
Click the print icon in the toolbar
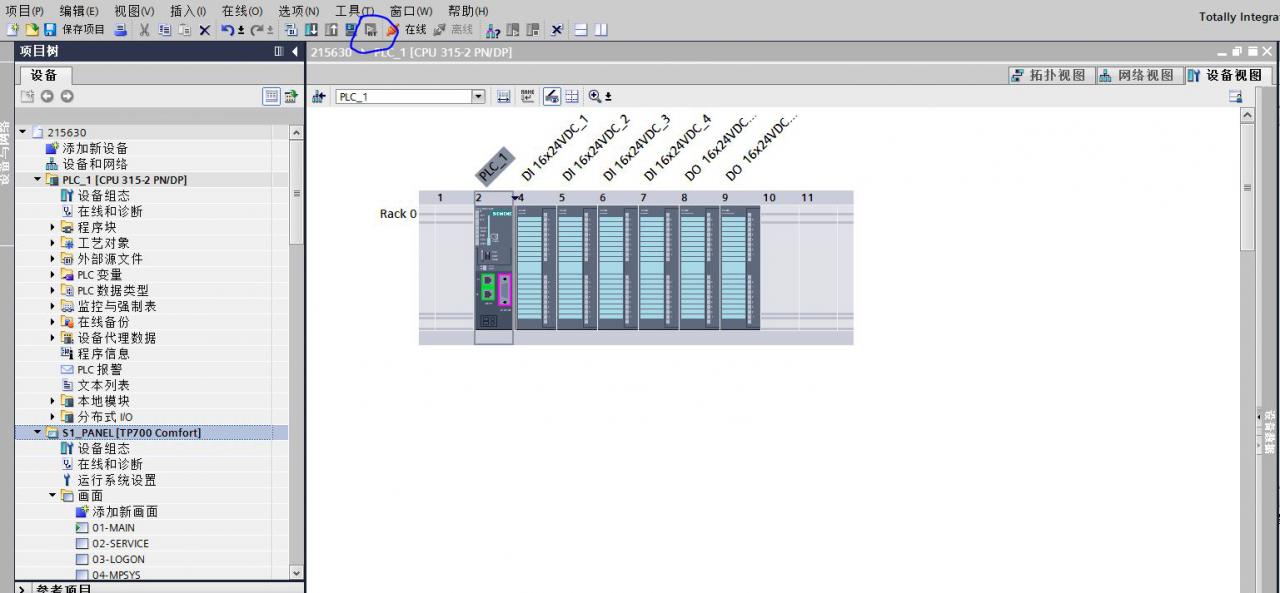pyautogui.click(x=120, y=30)
